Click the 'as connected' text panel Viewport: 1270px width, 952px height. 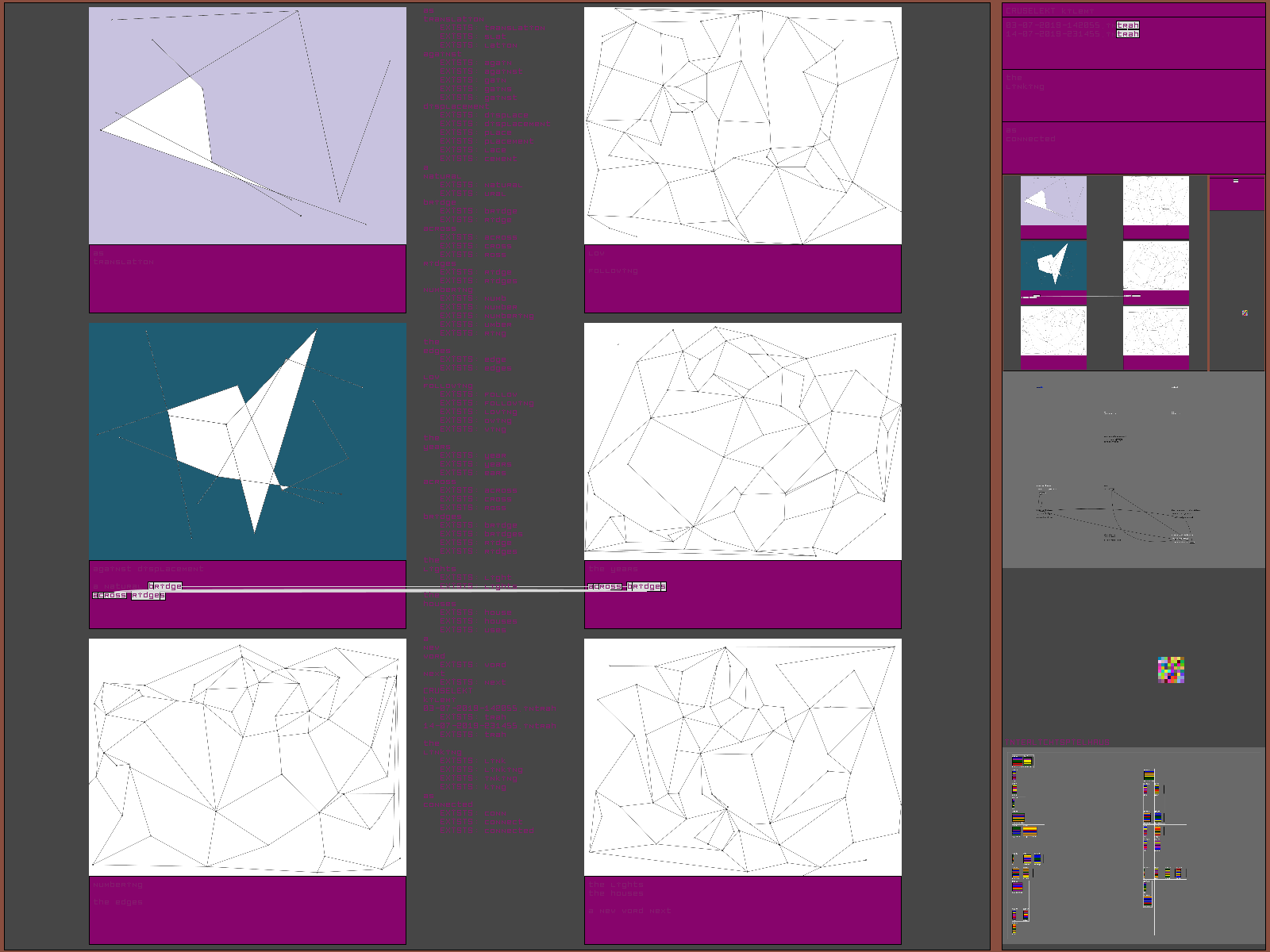[x=1133, y=148]
